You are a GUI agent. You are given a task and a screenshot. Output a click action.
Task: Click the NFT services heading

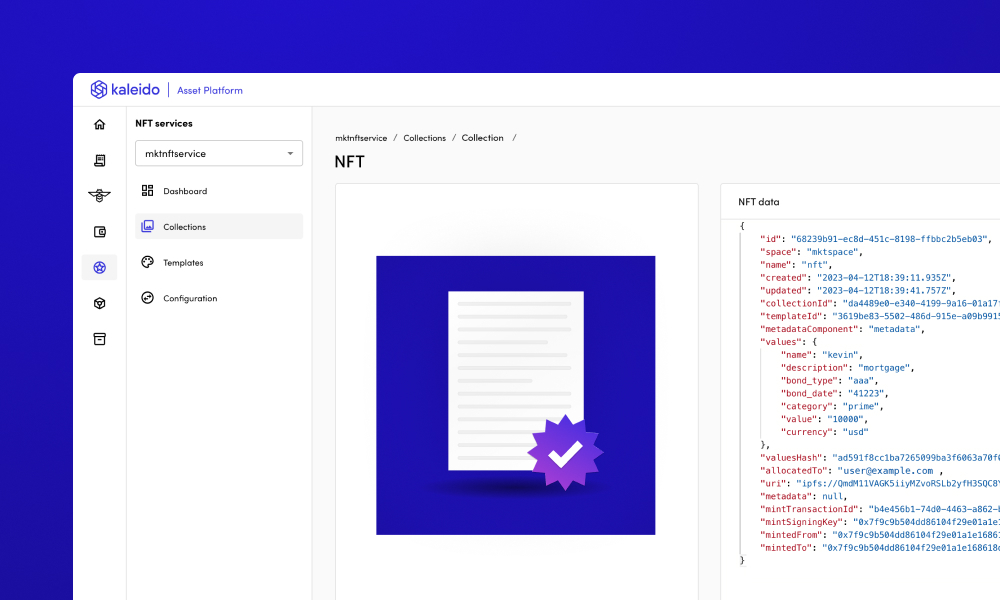point(164,123)
